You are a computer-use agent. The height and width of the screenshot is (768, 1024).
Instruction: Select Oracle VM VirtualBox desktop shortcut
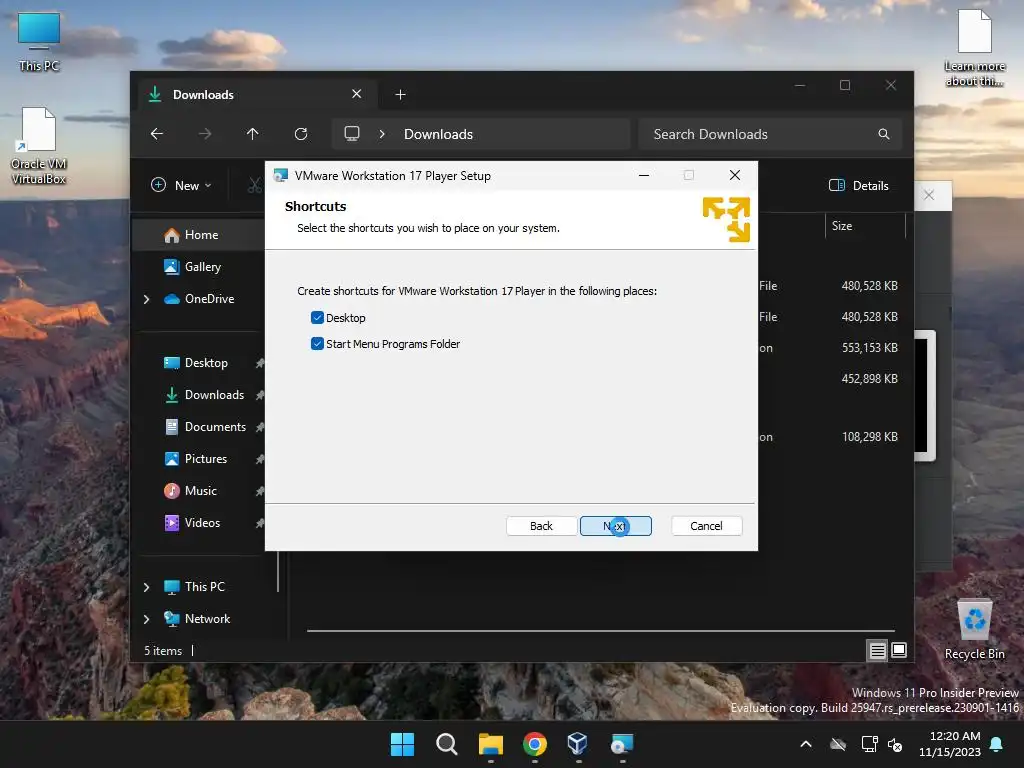(39, 146)
